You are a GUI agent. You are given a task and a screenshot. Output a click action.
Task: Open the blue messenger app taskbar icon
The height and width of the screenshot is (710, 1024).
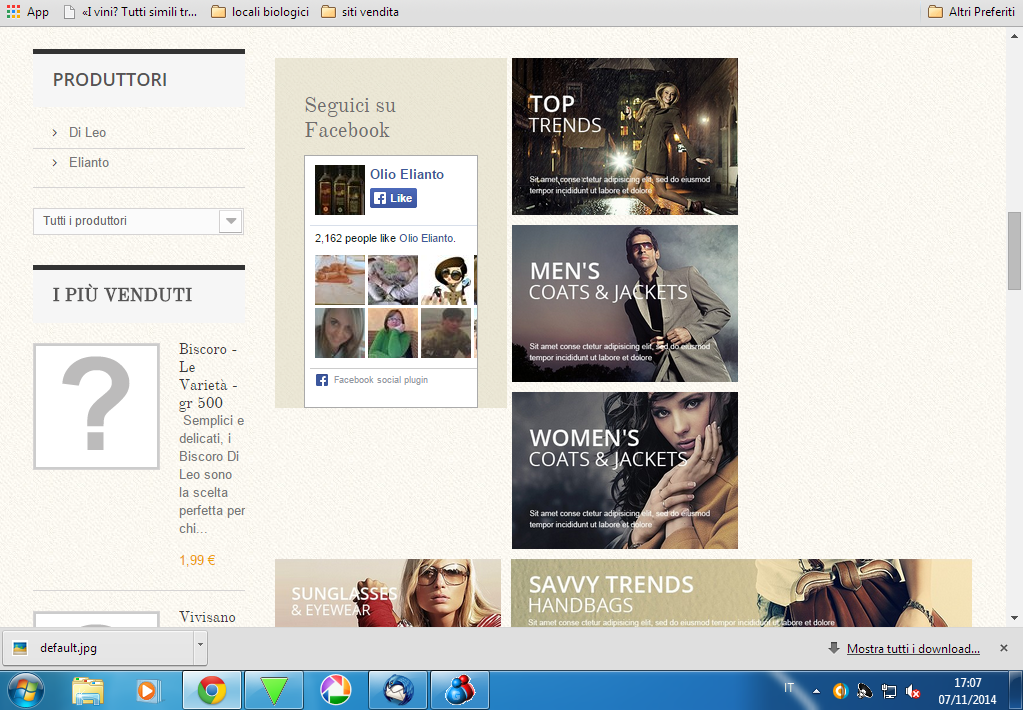[x=460, y=690]
